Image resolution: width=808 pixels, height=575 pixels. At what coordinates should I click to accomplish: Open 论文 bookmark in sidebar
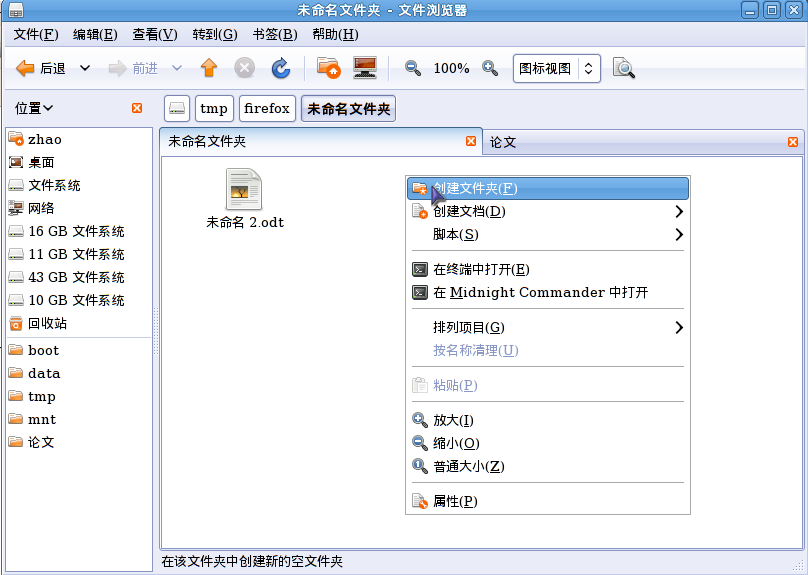click(x=80, y=442)
